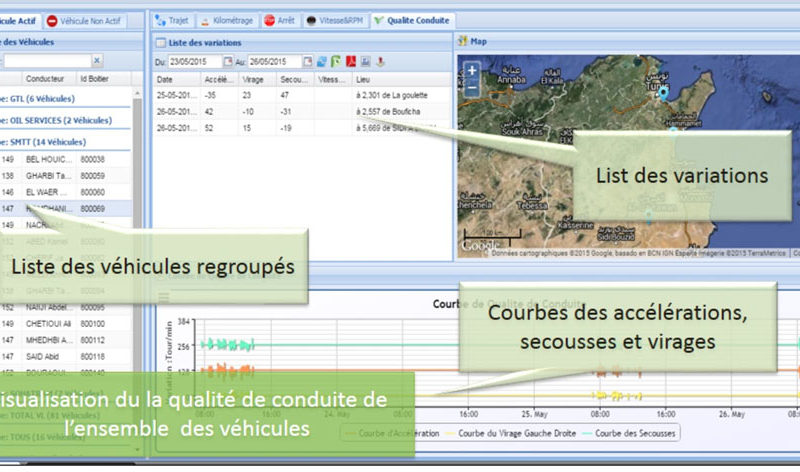Click the download icon in variations toolbar
The image size is (800, 472).
380,61
